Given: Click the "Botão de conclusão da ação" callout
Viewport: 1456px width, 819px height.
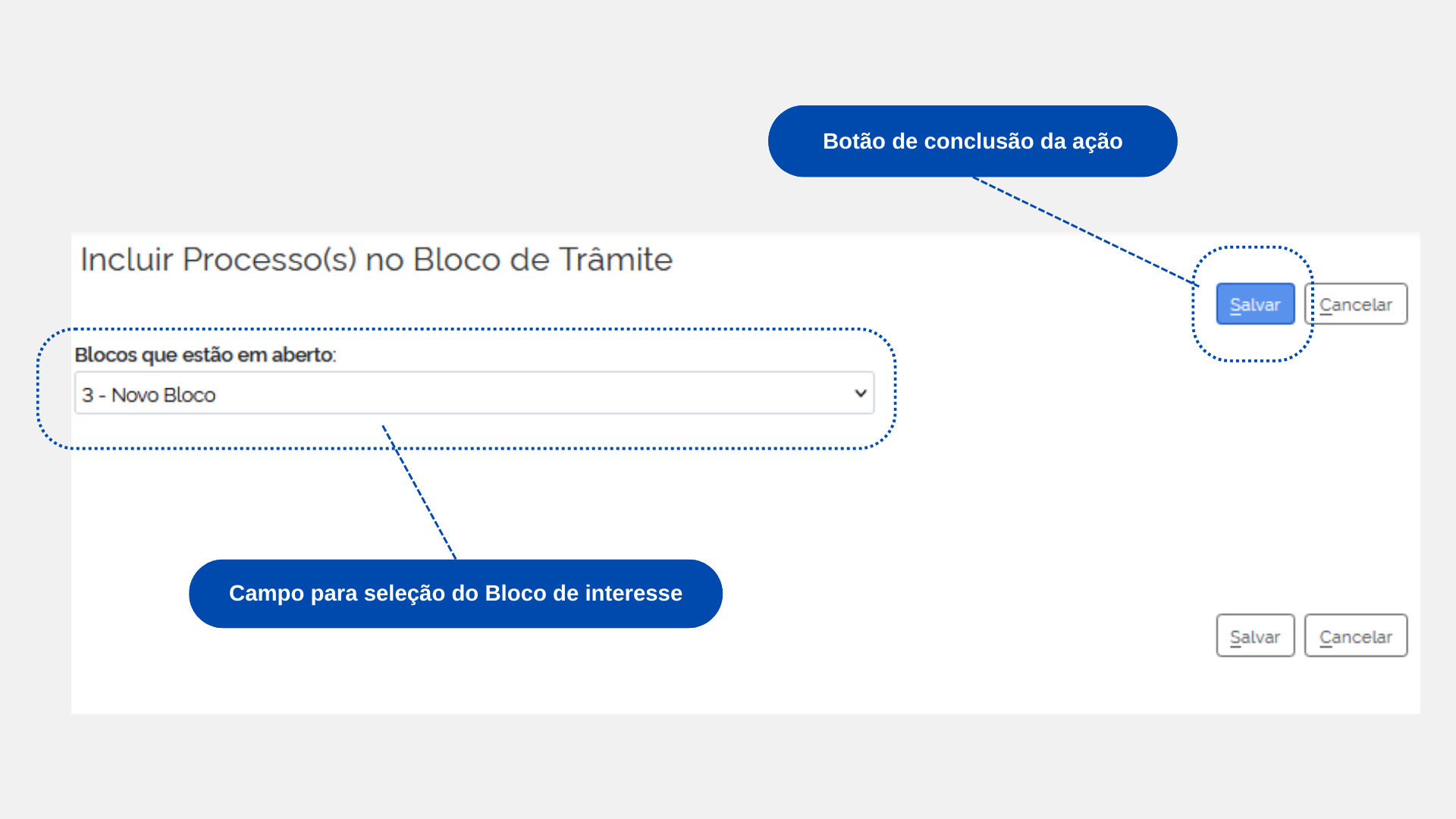Looking at the screenshot, I should [972, 141].
